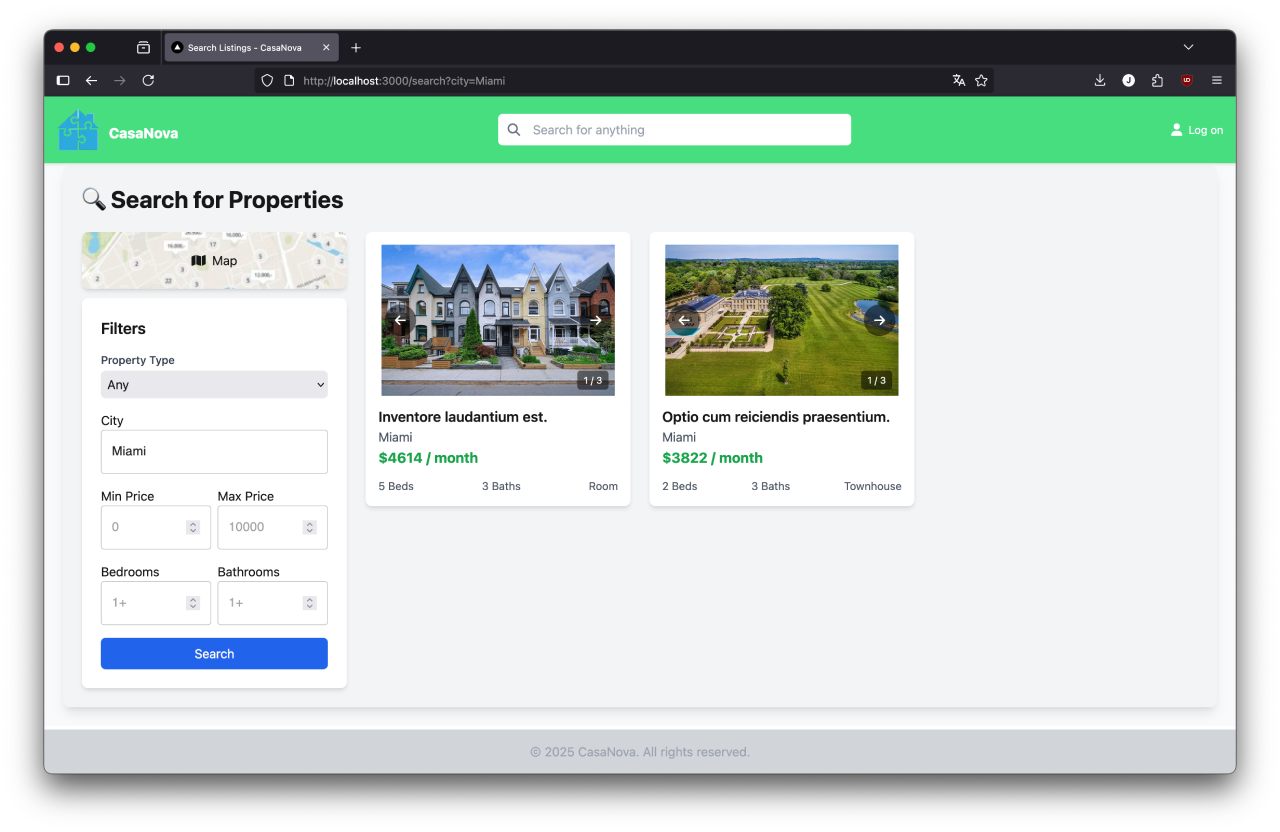Click the Log on link
Viewport: 1280px width, 832px height.
(1197, 130)
